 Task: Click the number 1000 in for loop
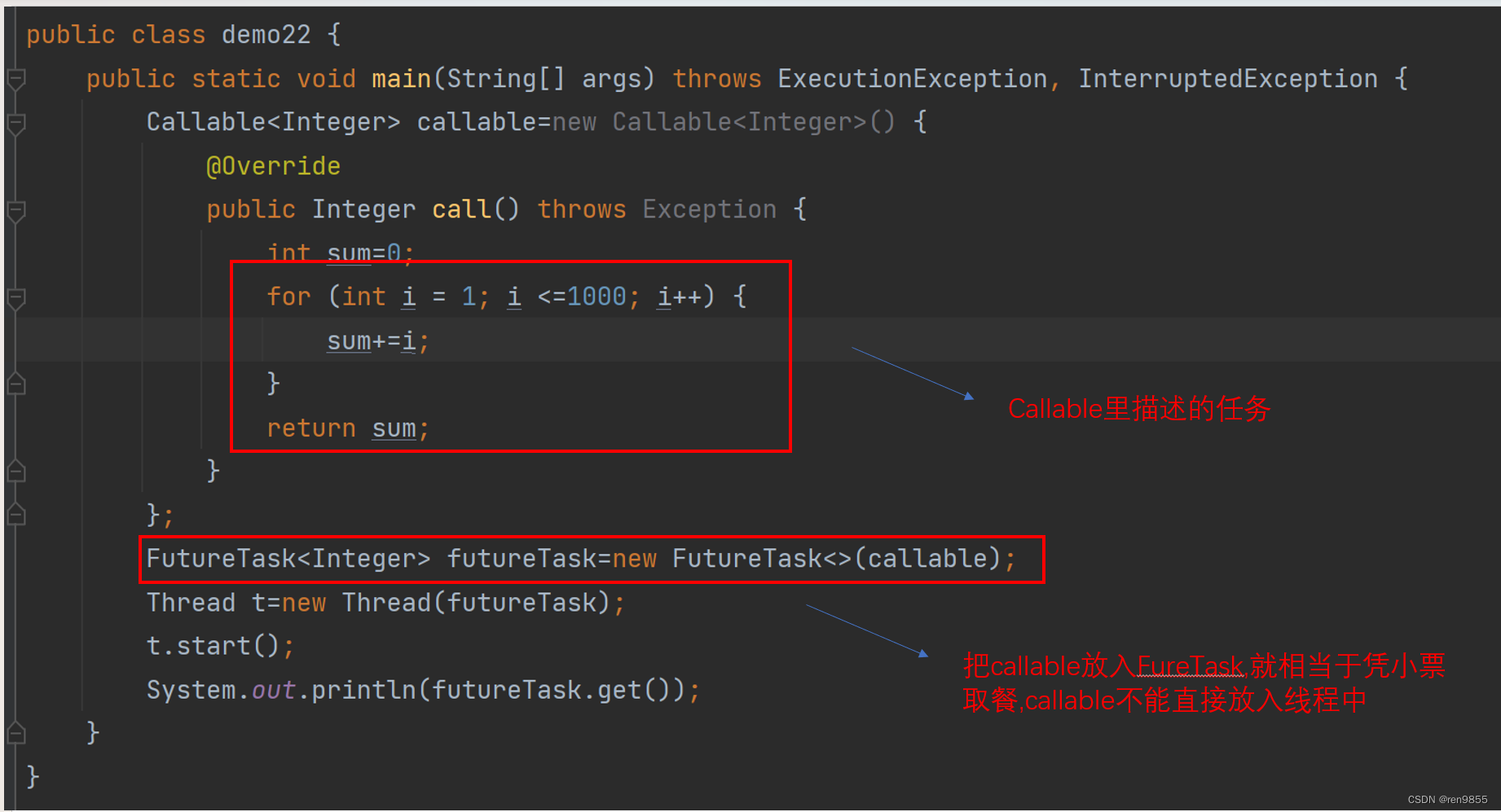pos(596,296)
